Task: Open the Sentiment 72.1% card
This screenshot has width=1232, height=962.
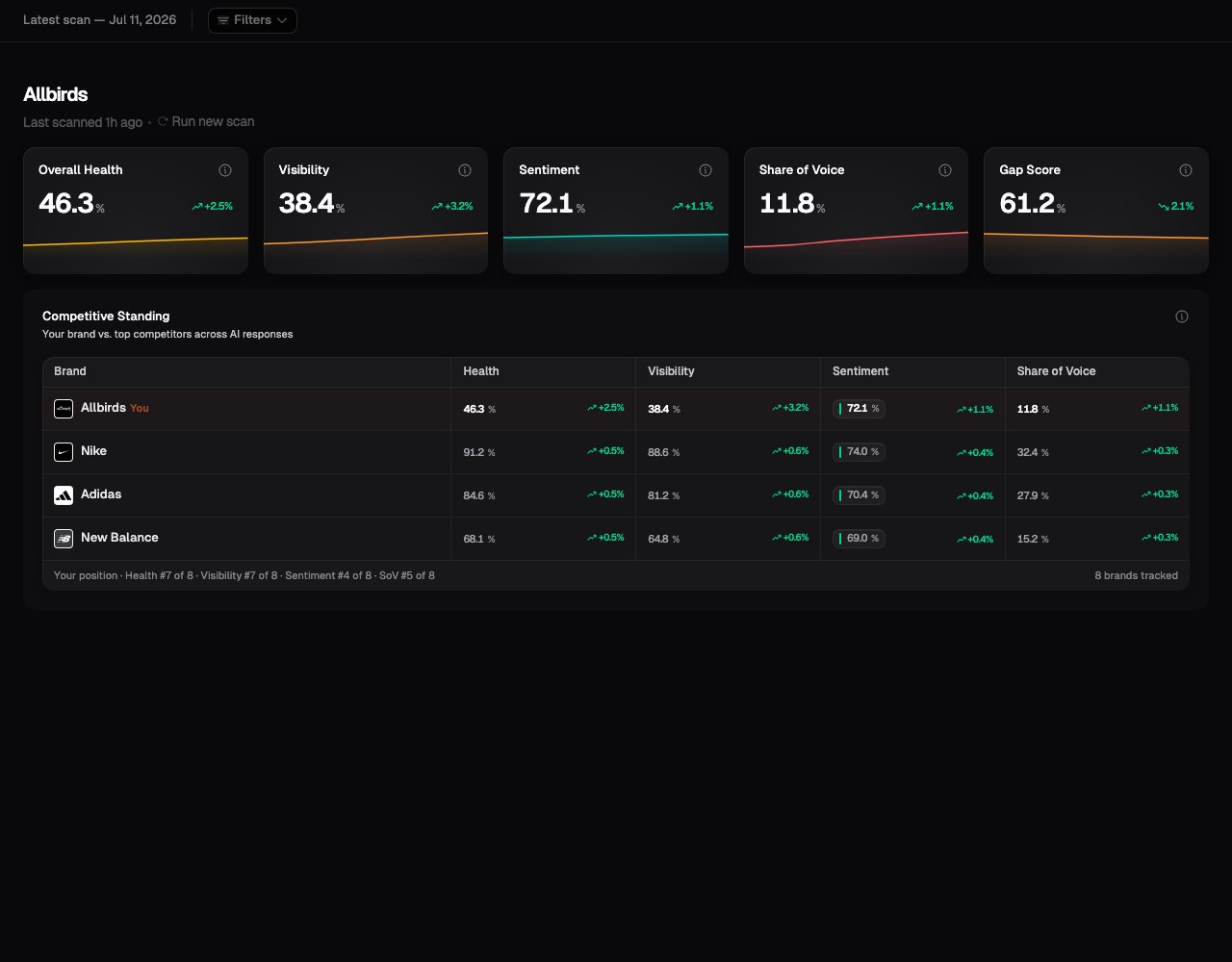Action: 616,211
